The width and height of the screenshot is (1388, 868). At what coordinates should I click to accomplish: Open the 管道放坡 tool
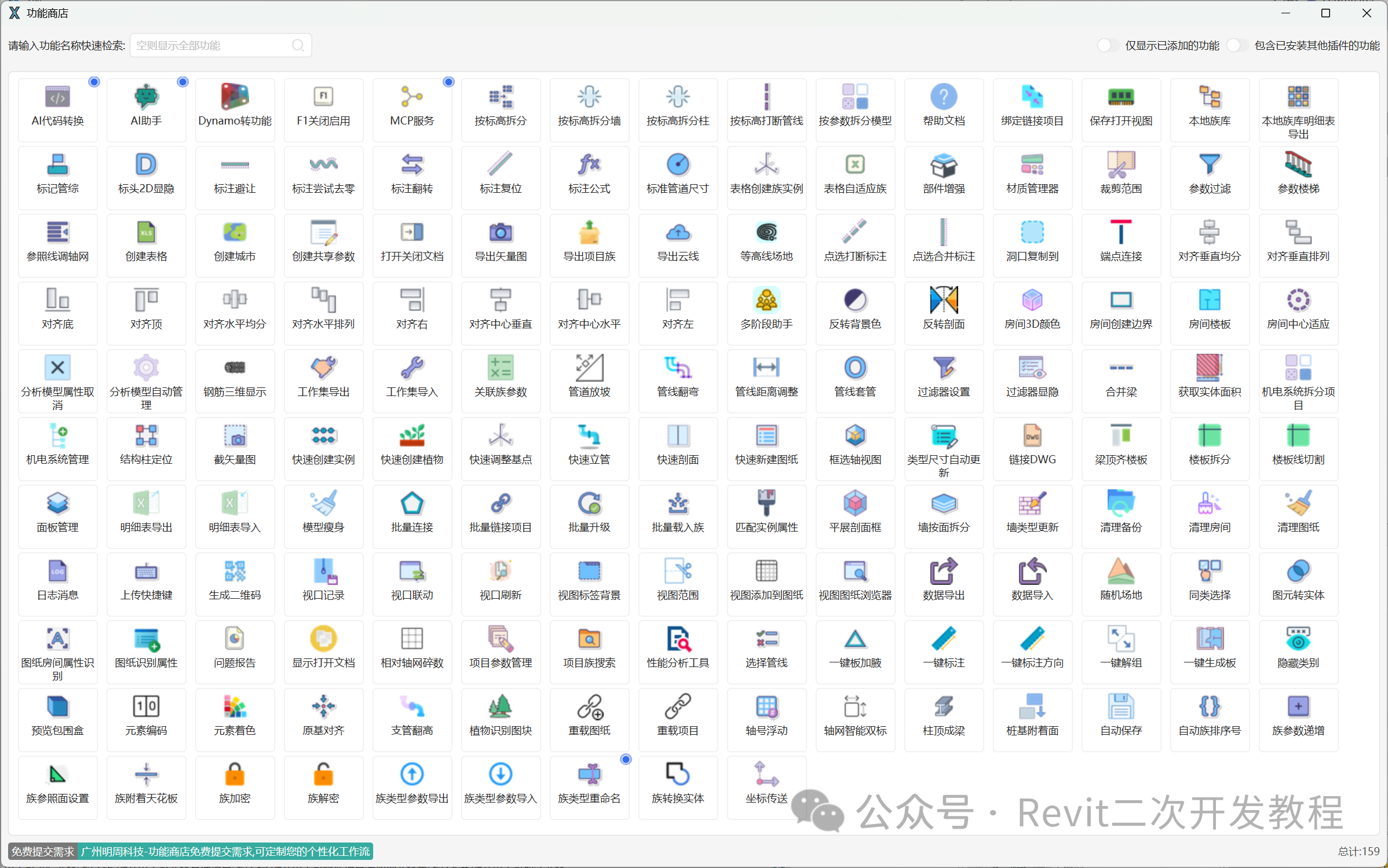[x=589, y=368]
